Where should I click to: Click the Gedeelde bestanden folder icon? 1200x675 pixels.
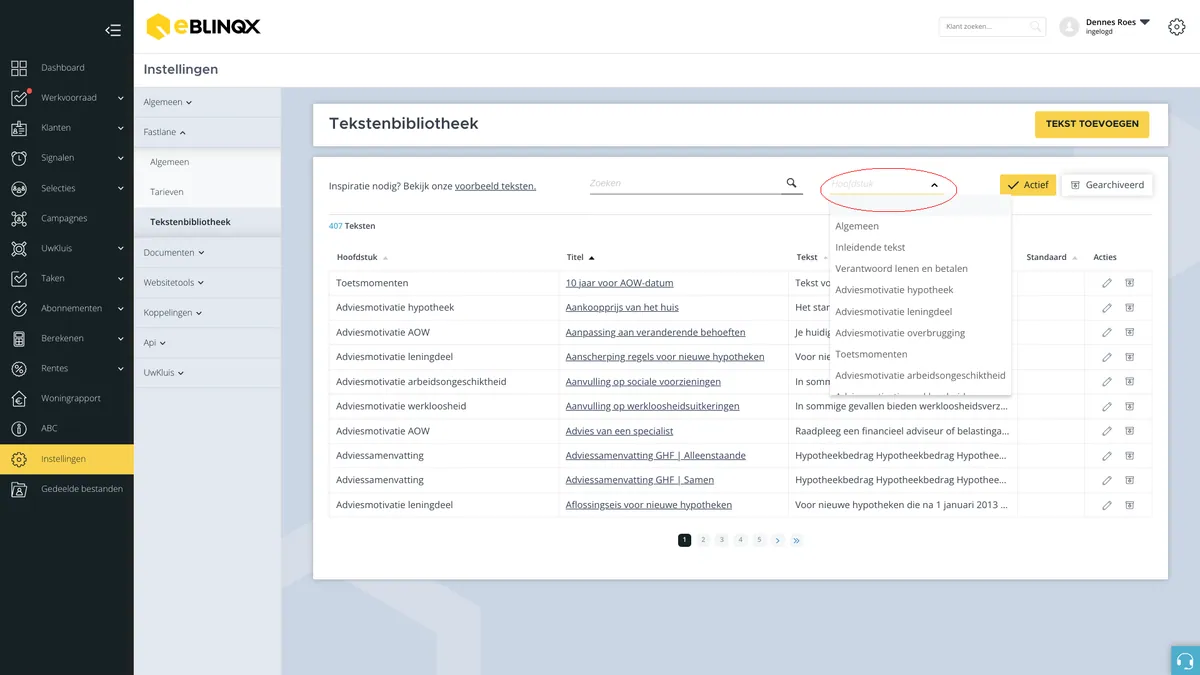point(19,489)
